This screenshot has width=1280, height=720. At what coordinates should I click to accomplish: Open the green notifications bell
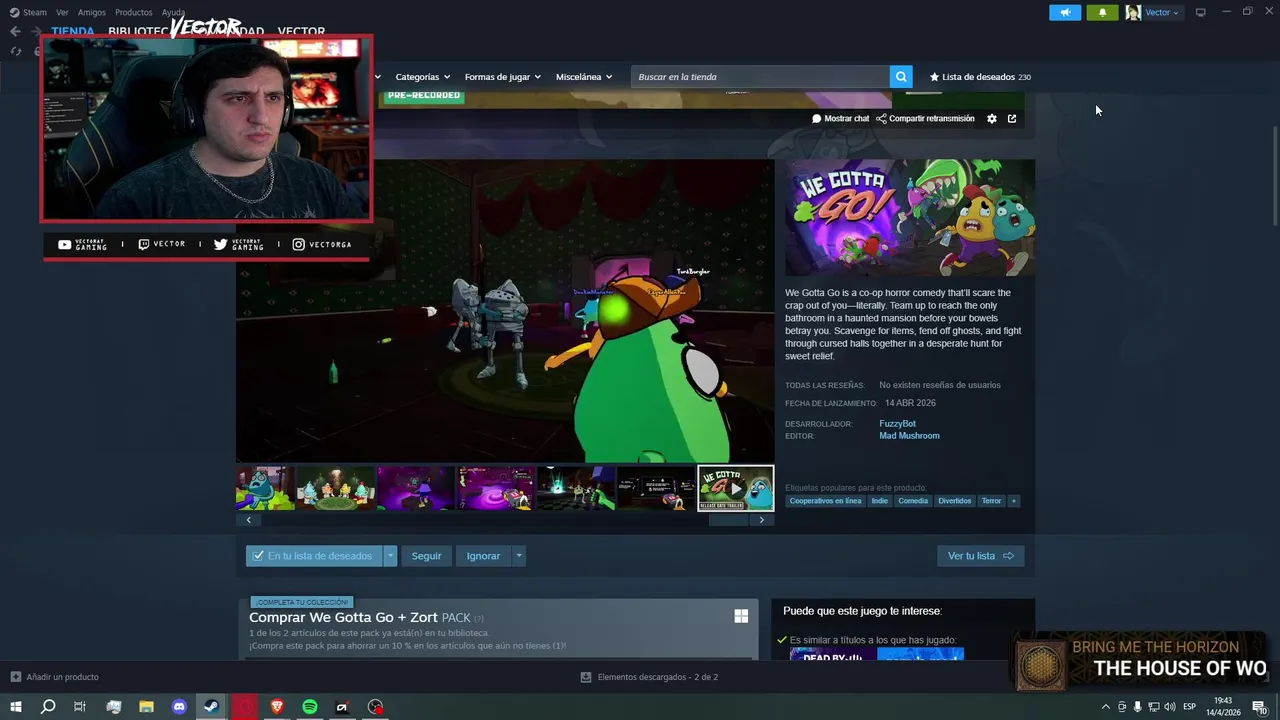click(x=1102, y=12)
